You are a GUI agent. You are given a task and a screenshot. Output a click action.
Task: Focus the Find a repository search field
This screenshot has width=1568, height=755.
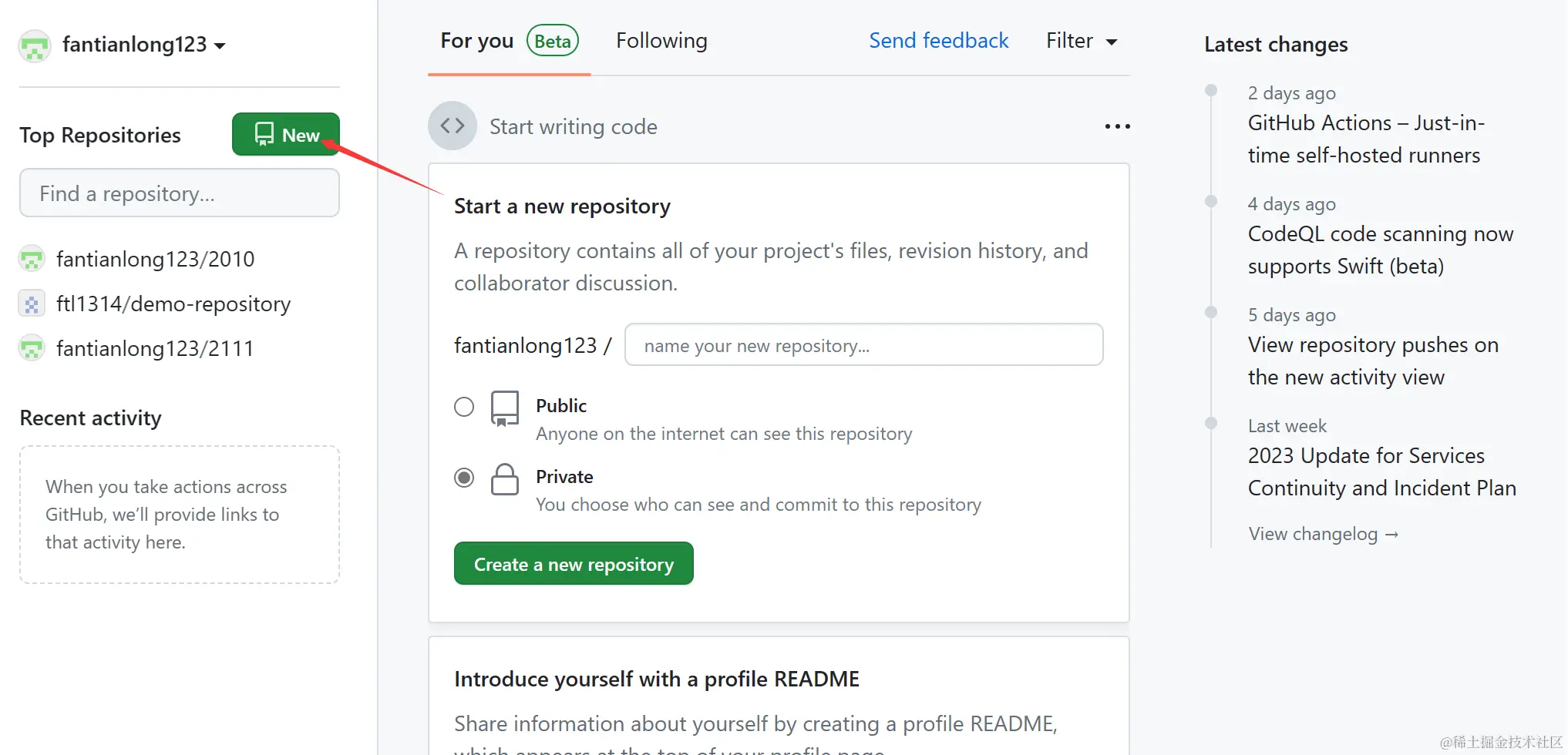click(180, 193)
